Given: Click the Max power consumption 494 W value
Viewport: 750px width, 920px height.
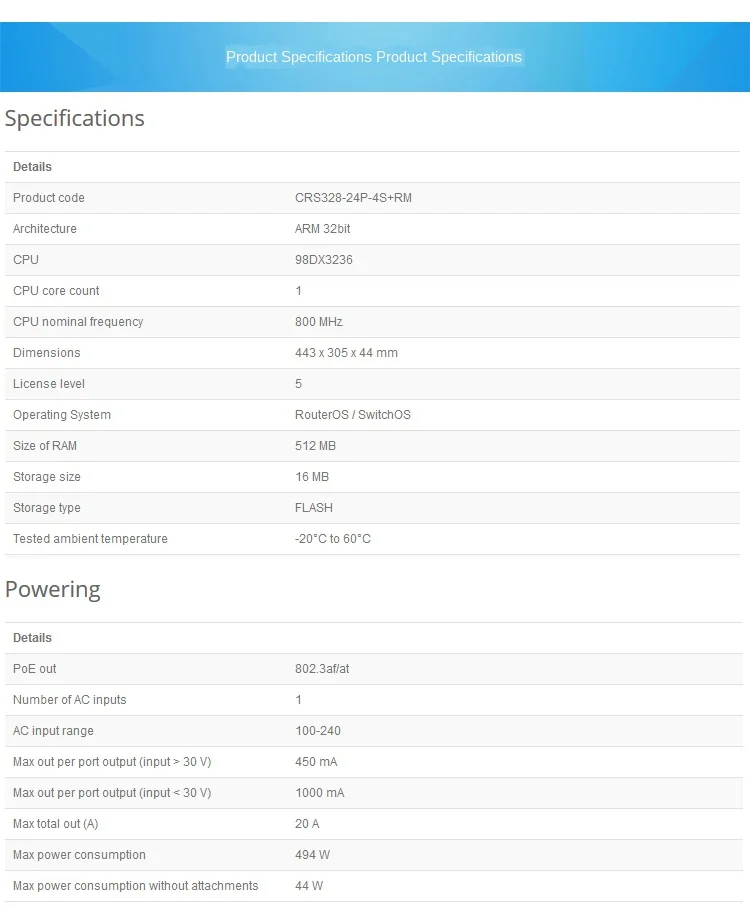Looking at the screenshot, I should point(312,855).
